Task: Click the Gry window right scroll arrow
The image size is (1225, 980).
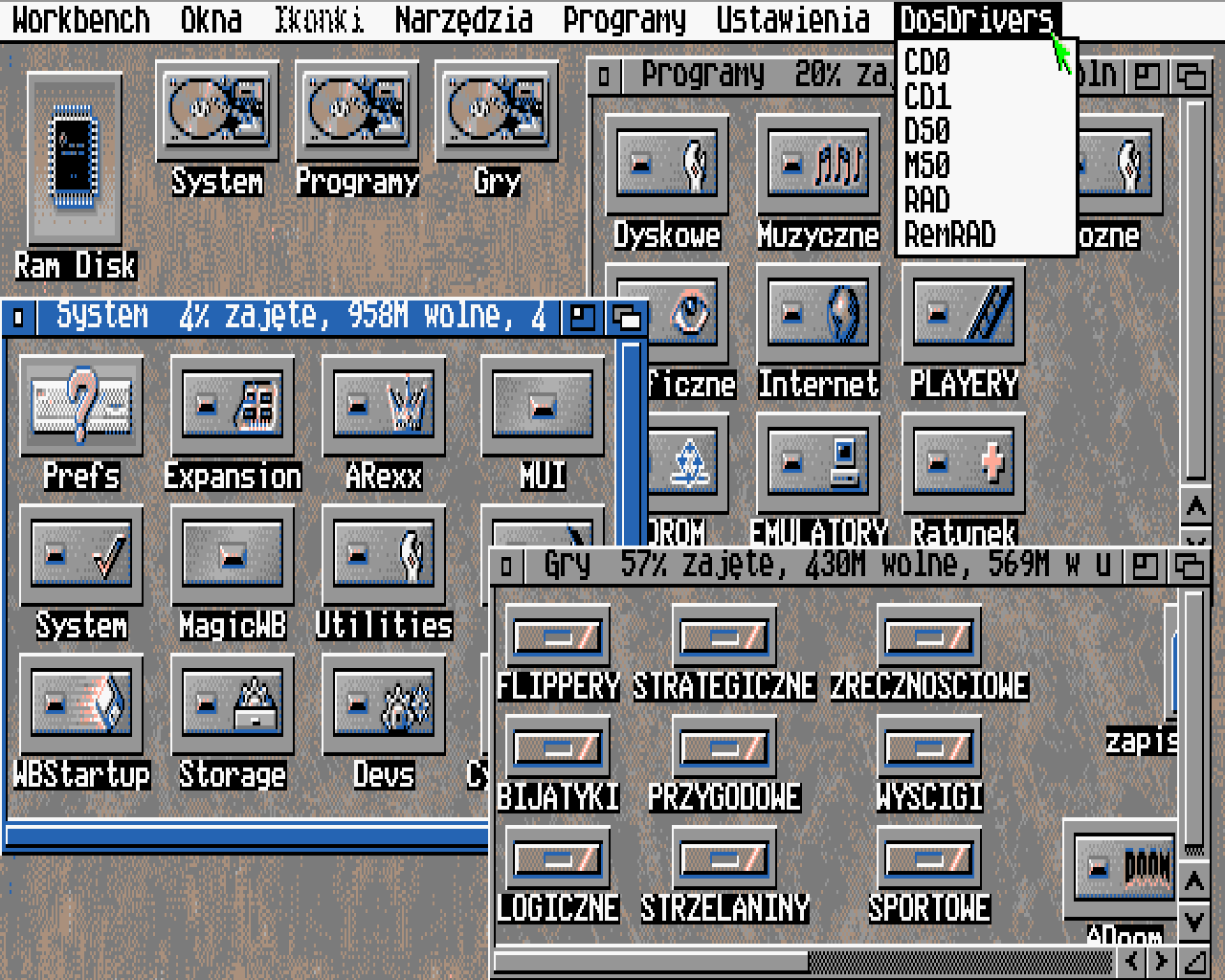Action: 1163,960
